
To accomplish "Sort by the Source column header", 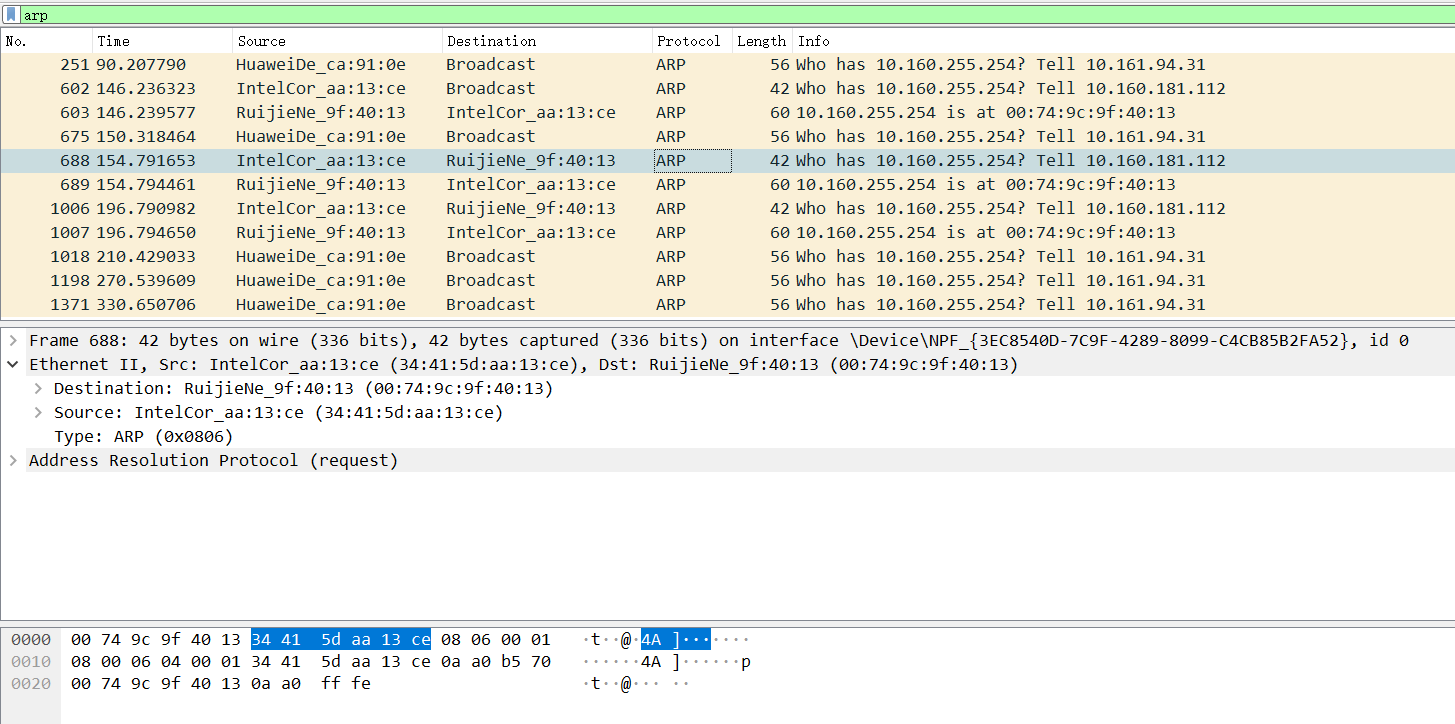I will tap(338, 41).
